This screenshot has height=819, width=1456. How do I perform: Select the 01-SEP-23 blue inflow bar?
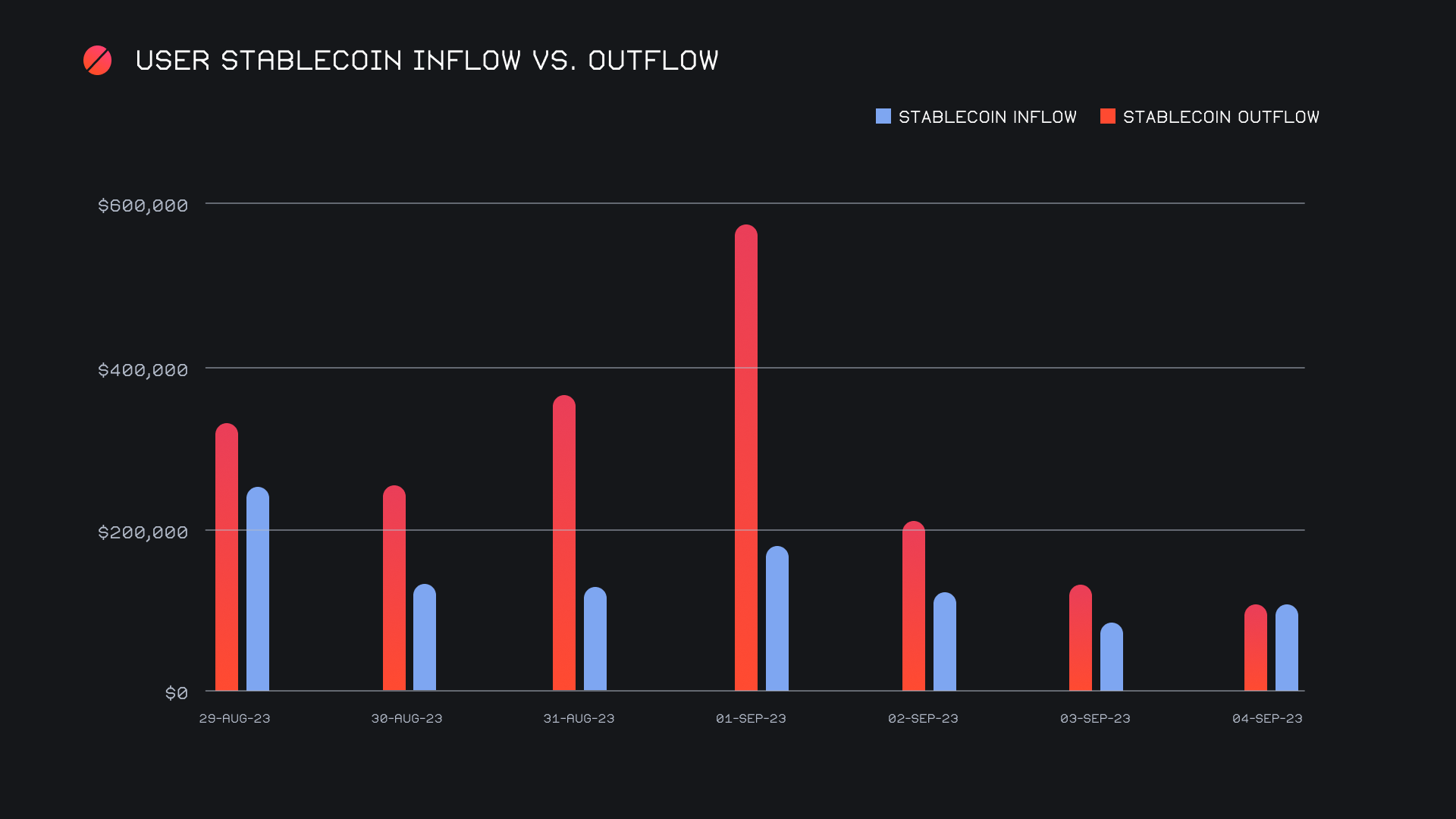(777, 618)
